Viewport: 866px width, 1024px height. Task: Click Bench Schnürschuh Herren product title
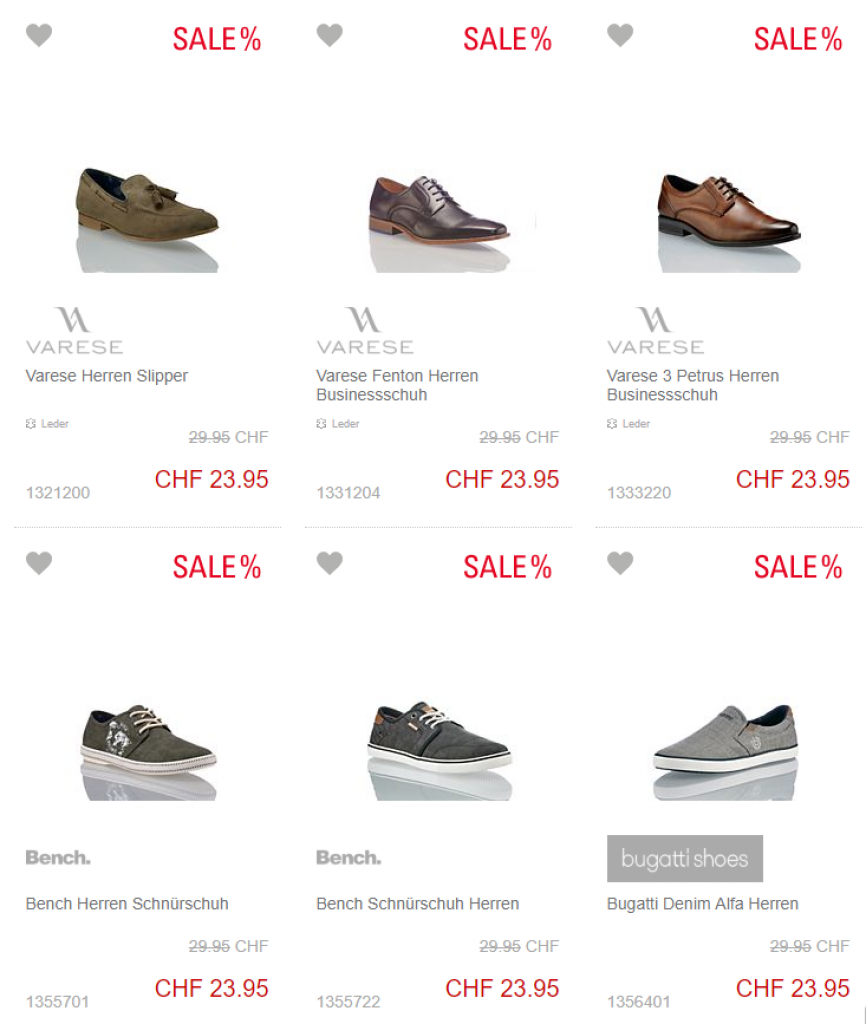[x=417, y=904]
